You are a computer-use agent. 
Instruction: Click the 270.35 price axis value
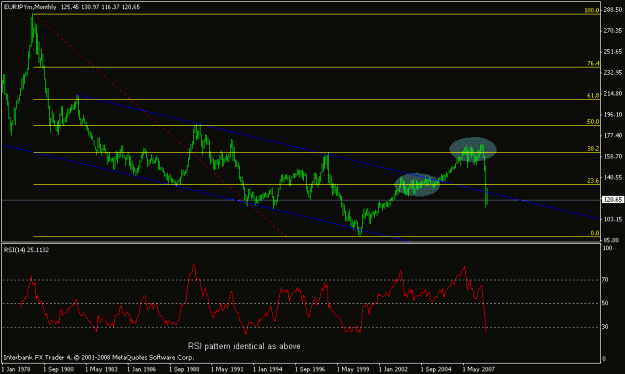613,31
